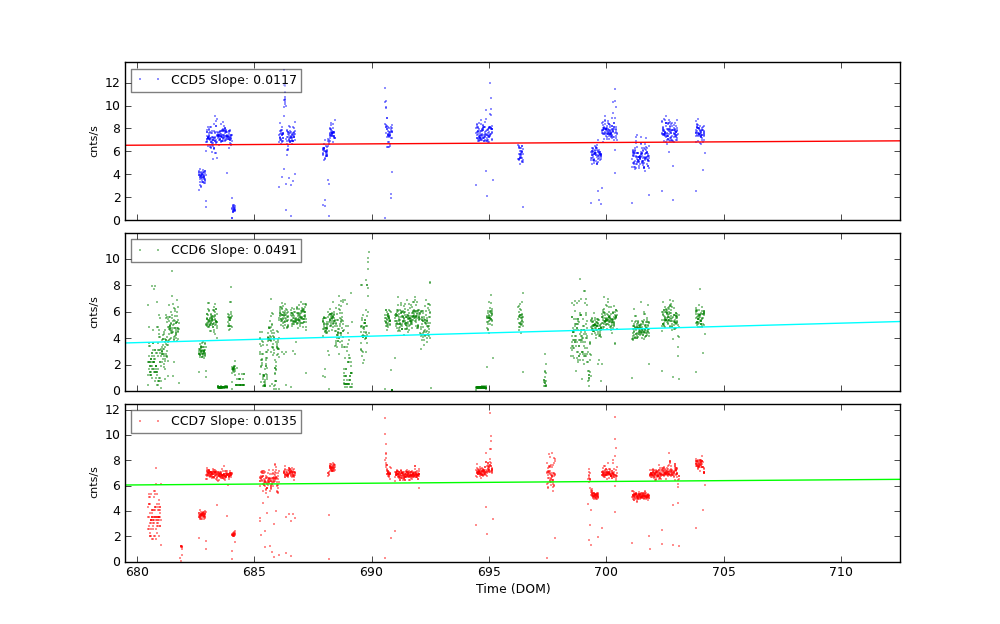Click the cnts/s label of middle plot
Viewport: 1000px width, 624px height.
[x=94, y=312]
